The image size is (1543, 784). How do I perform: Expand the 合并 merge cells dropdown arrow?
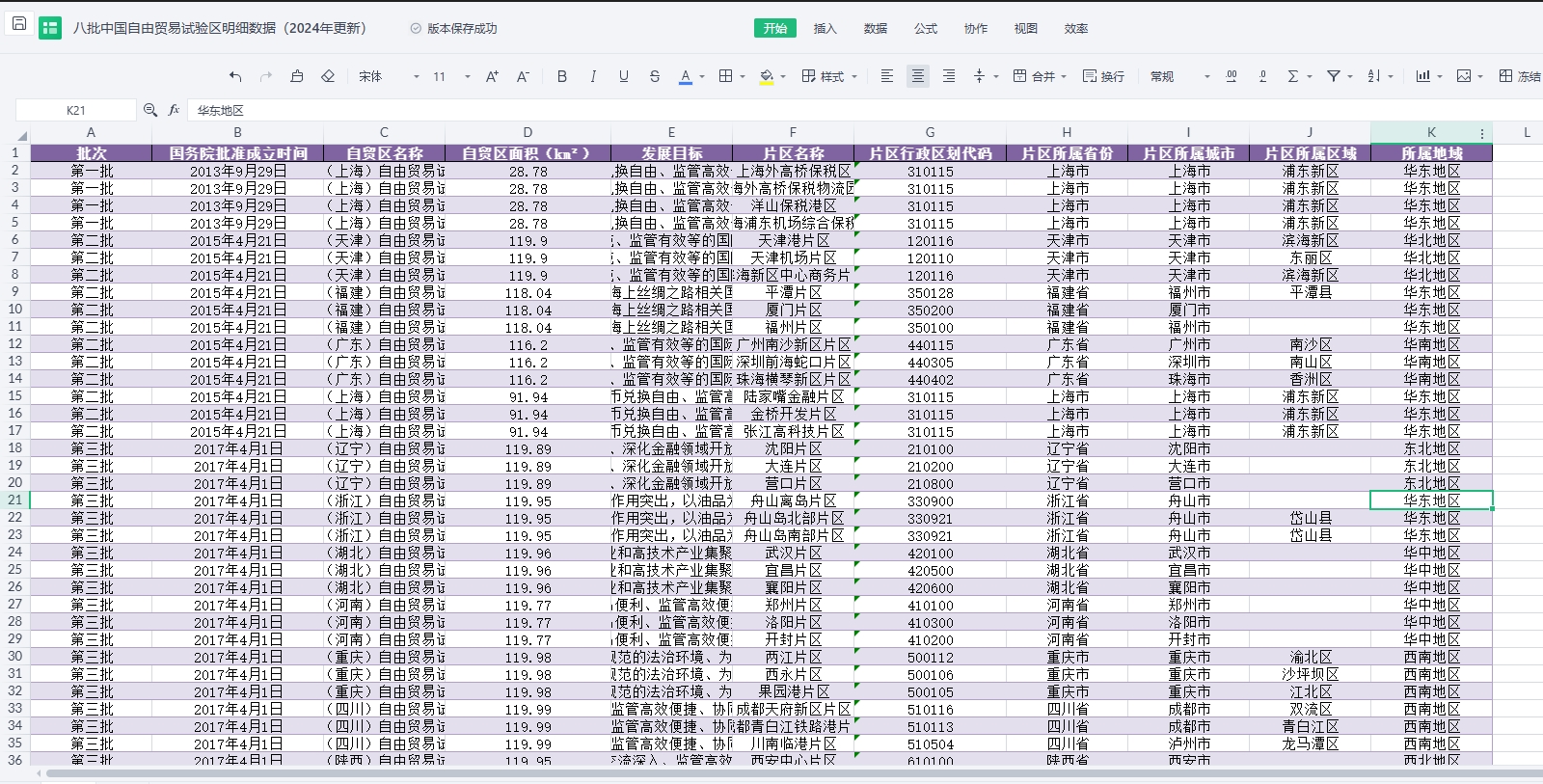click(x=1064, y=77)
